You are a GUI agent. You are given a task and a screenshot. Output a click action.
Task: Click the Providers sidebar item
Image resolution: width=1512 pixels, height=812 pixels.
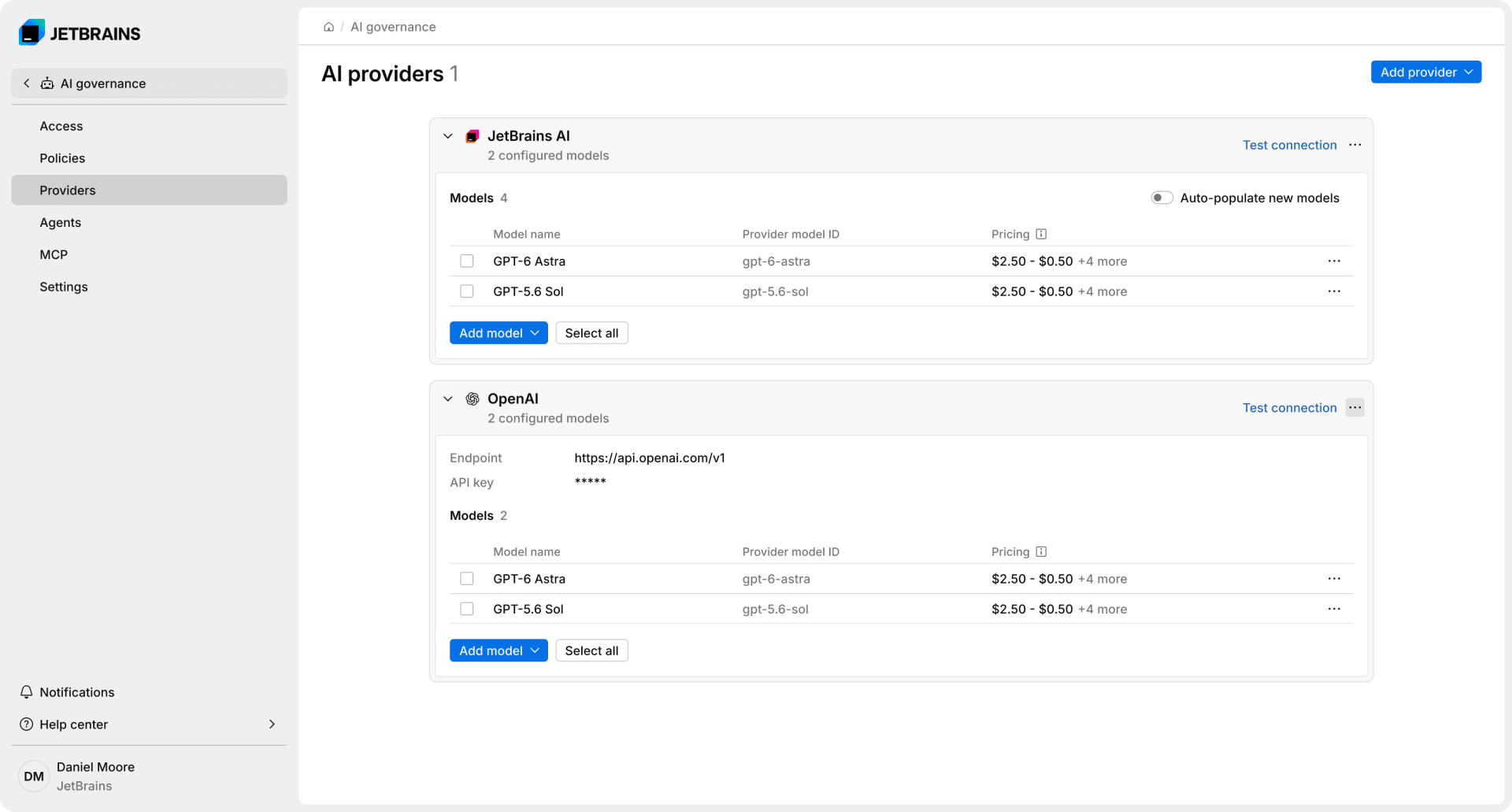click(x=149, y=190)
